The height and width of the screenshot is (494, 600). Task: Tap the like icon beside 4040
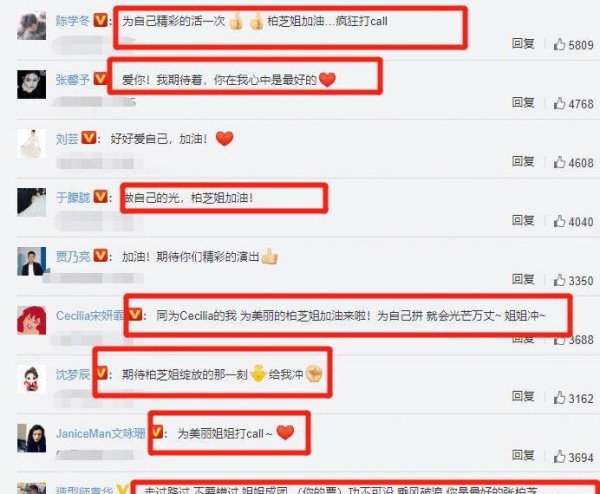[559, 222]
